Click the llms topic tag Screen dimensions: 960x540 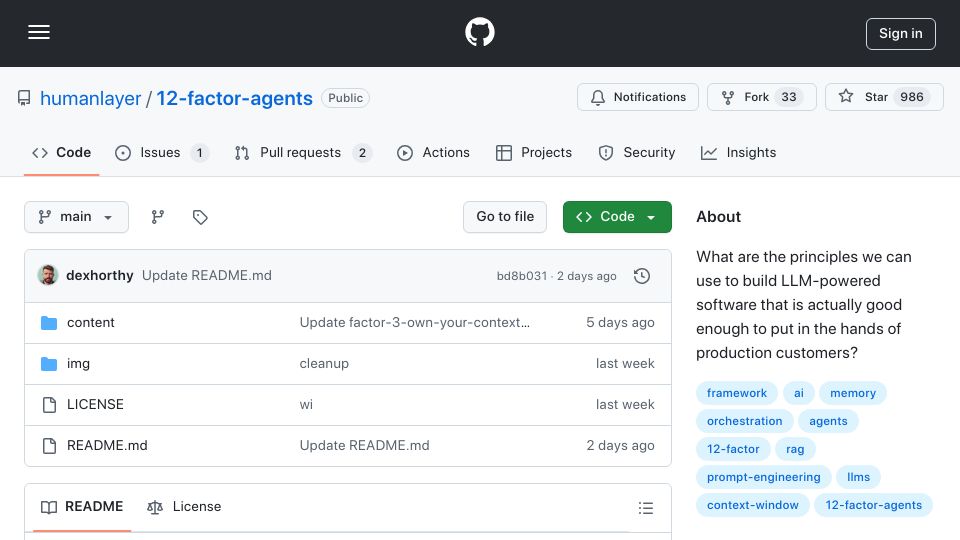click(858, 478)
